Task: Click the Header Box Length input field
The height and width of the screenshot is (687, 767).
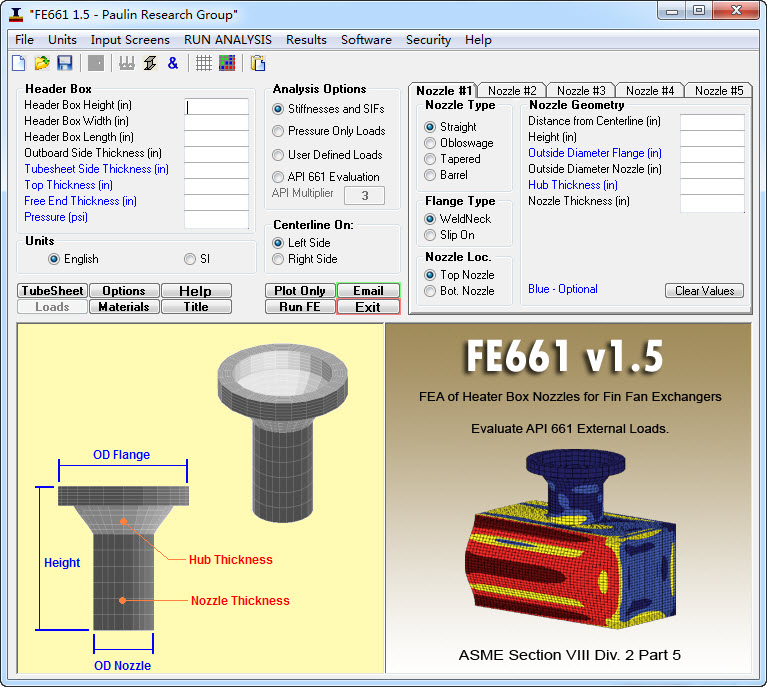Action: [217, 138]
